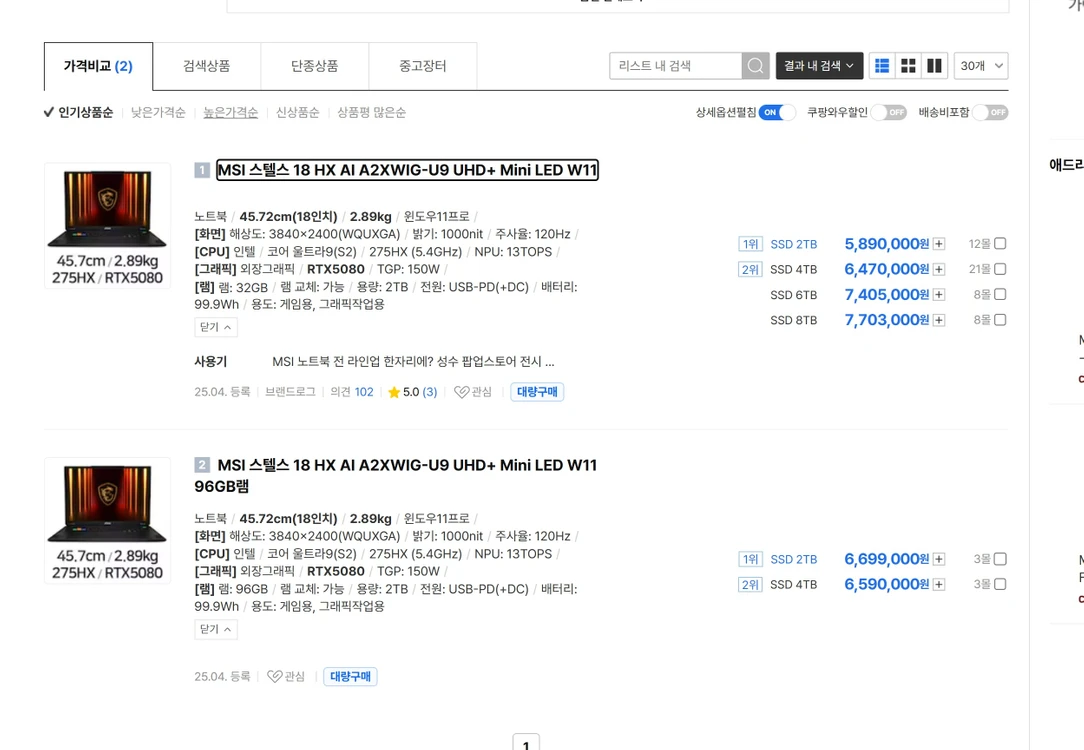1084x750 pixels.
Task: Click 대량구매 button on first product
Action: (x=537, y=392)
